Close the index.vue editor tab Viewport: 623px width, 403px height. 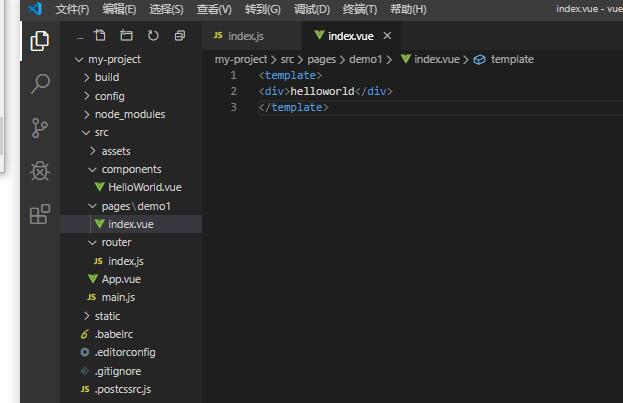(x=387, y=36)
